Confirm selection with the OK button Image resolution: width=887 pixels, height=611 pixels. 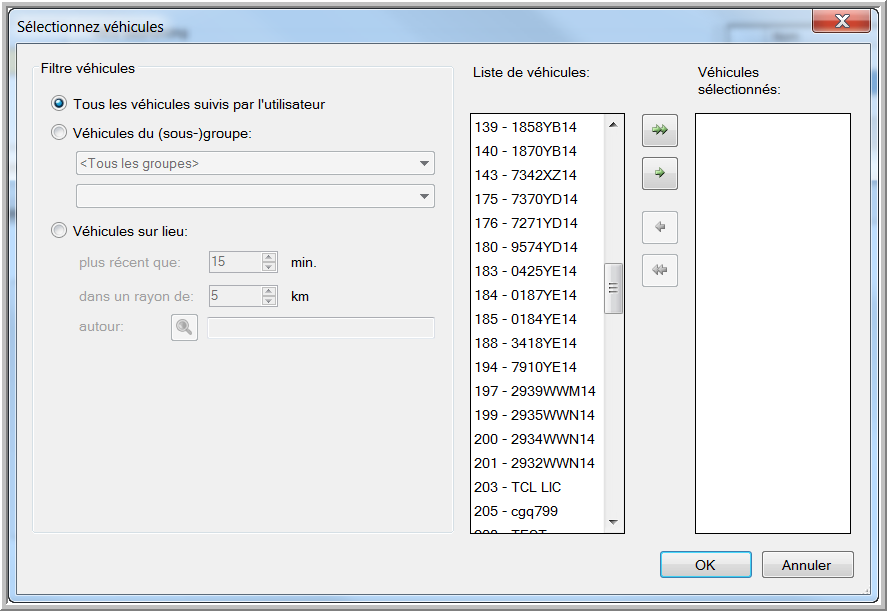(x=705, y=565)
